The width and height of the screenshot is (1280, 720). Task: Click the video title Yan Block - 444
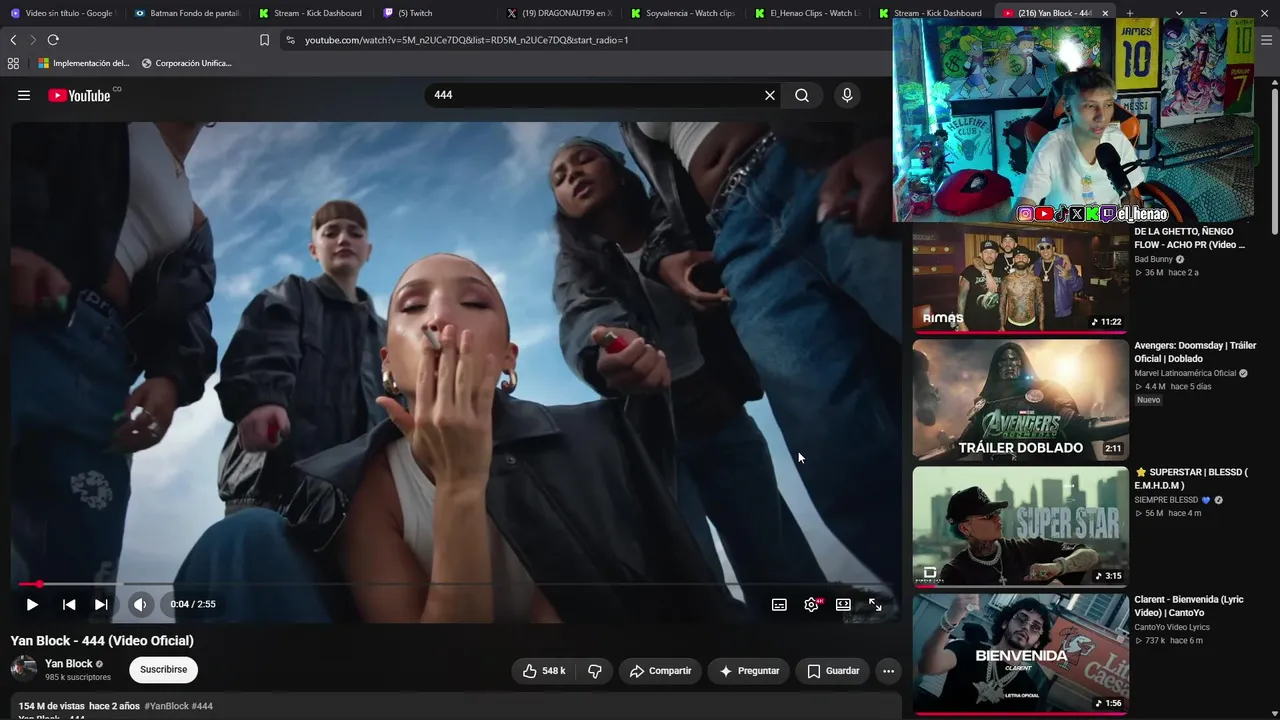point(102,641)
